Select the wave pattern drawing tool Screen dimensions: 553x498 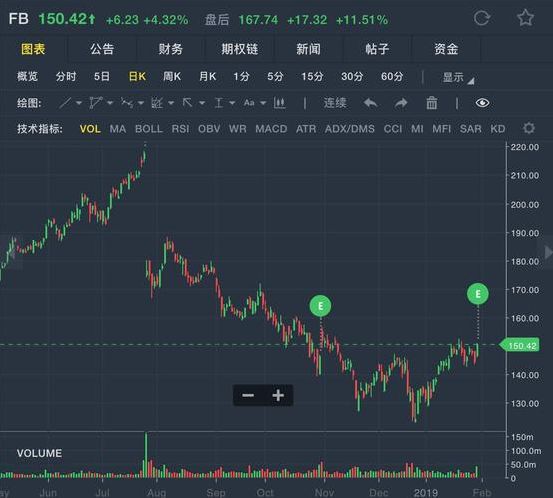point(127,103)
